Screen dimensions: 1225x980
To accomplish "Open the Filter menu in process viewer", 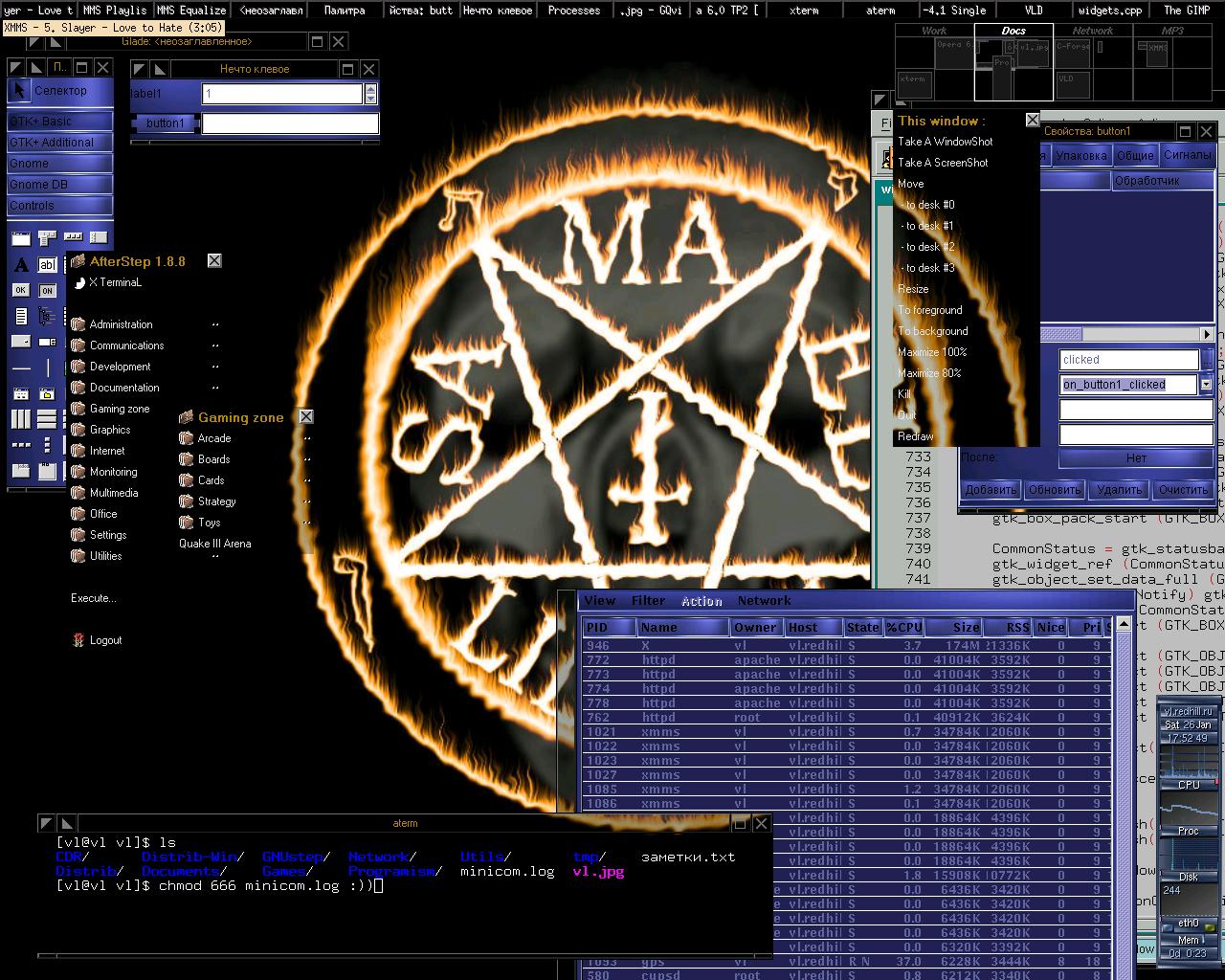I will click(648, 601).
